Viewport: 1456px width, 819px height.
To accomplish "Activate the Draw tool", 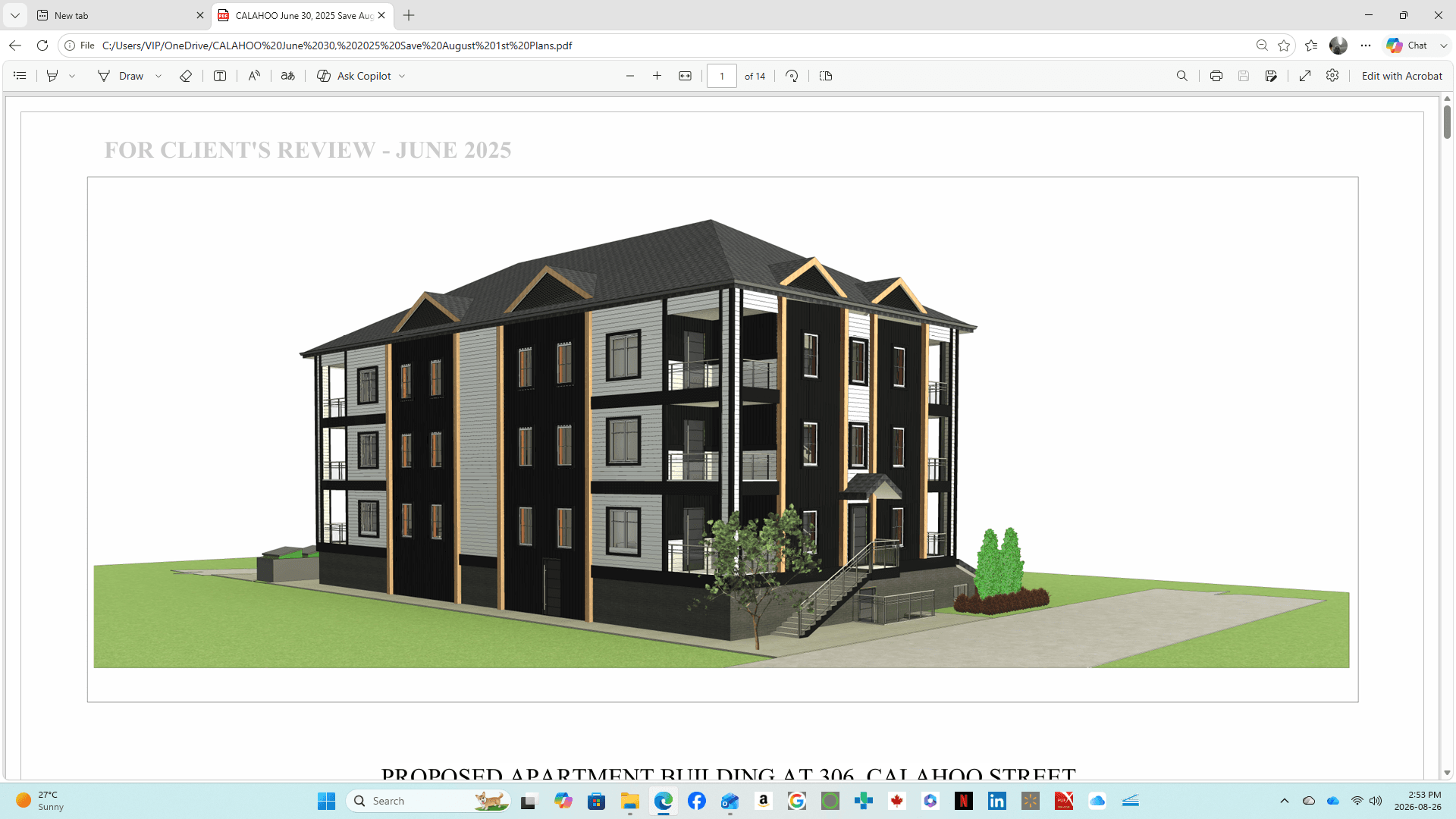I will click(x=121, y=76).
